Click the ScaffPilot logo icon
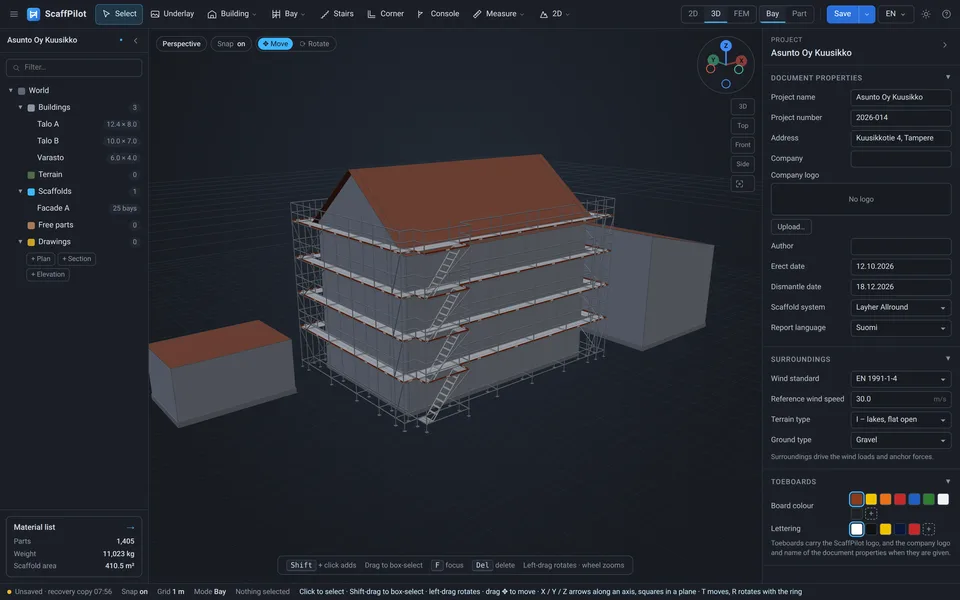Viewport: 960px width, 600px height. pos(33,14)
